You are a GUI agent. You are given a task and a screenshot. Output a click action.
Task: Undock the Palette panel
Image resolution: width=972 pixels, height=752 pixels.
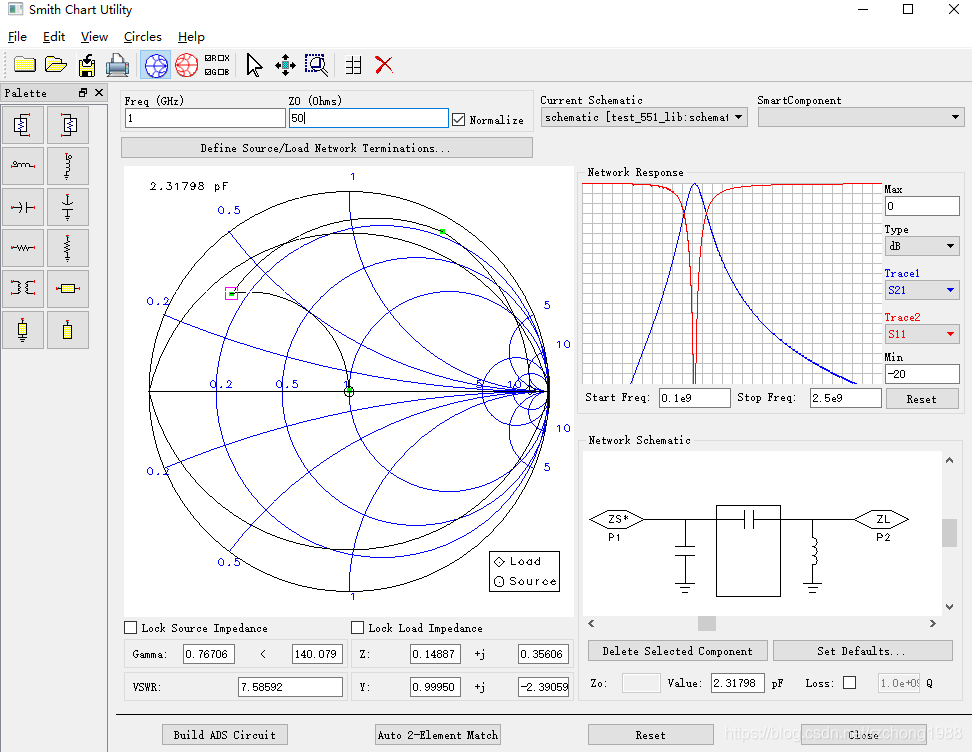click(83, 92)
